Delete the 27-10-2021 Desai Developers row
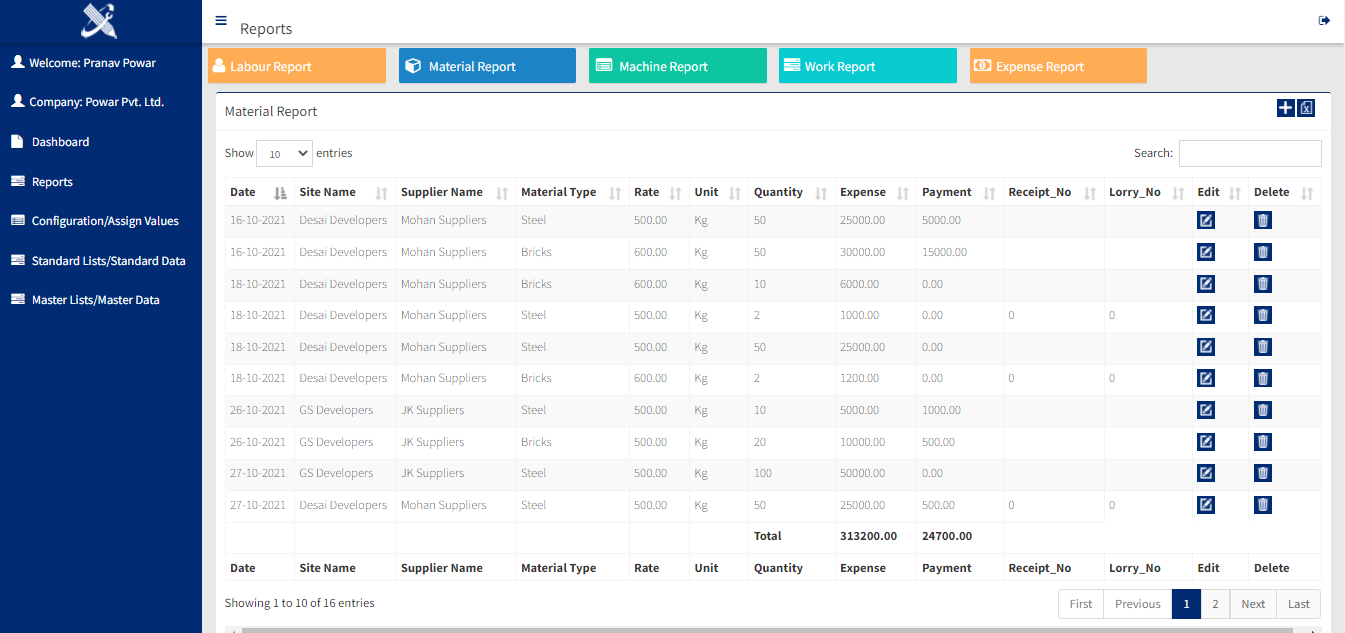 click(x=1263, y=505)
